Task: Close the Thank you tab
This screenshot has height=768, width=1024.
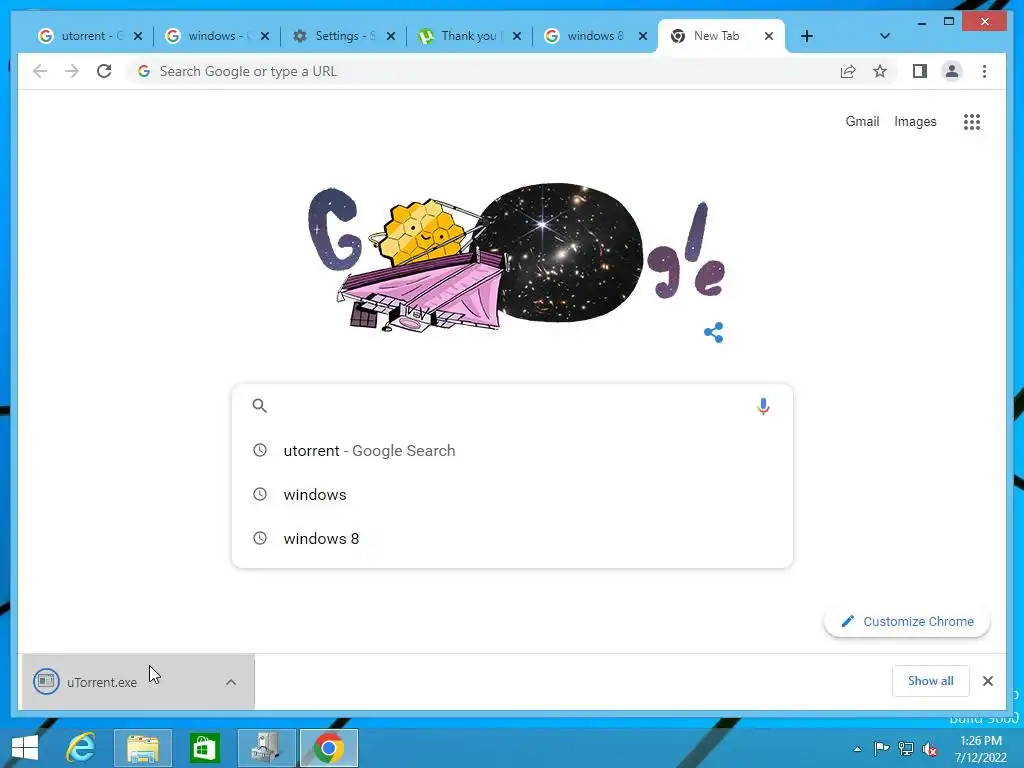Action: [517, 36]
